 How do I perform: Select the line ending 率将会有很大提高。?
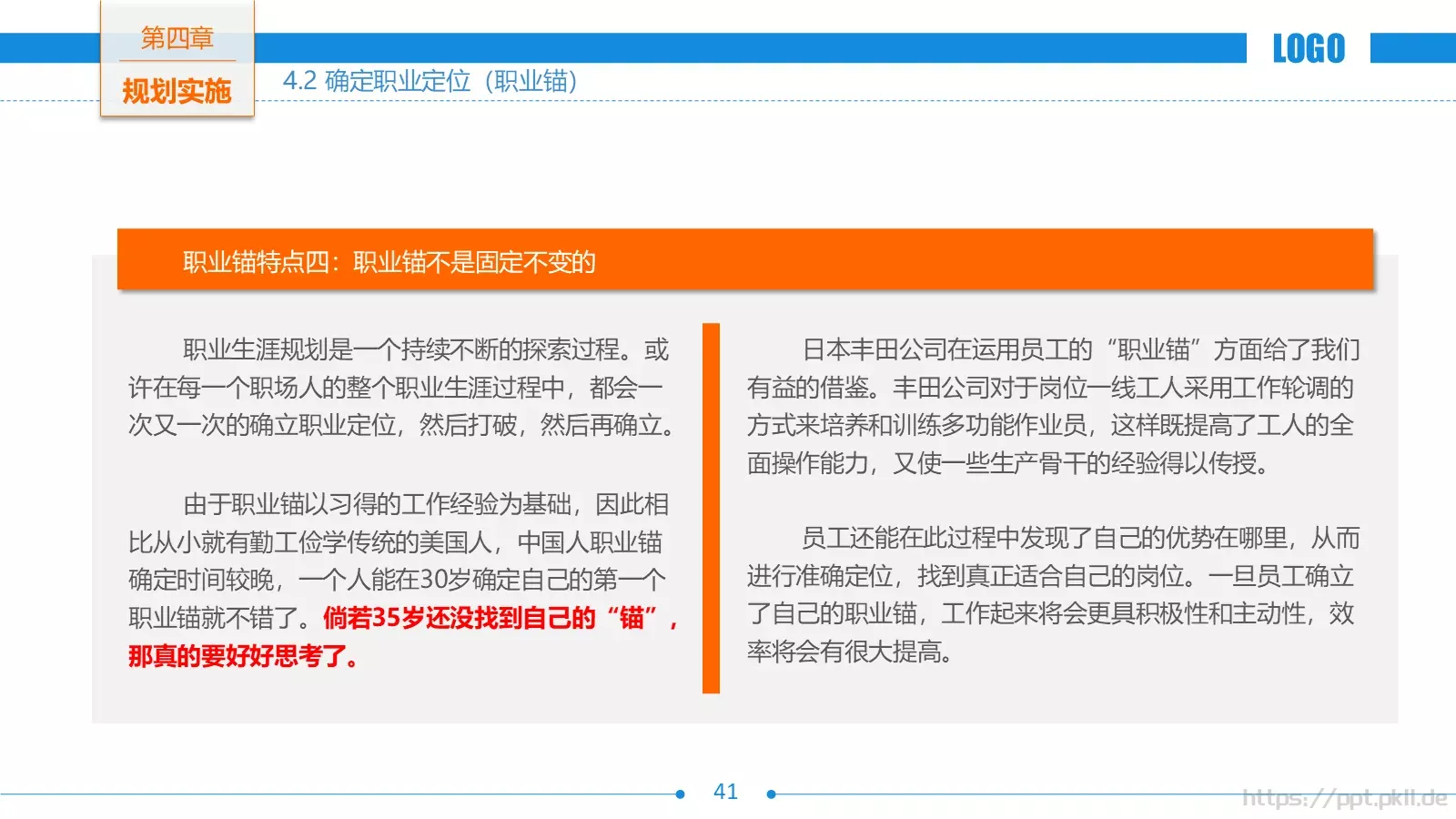[x=850, y=652]
